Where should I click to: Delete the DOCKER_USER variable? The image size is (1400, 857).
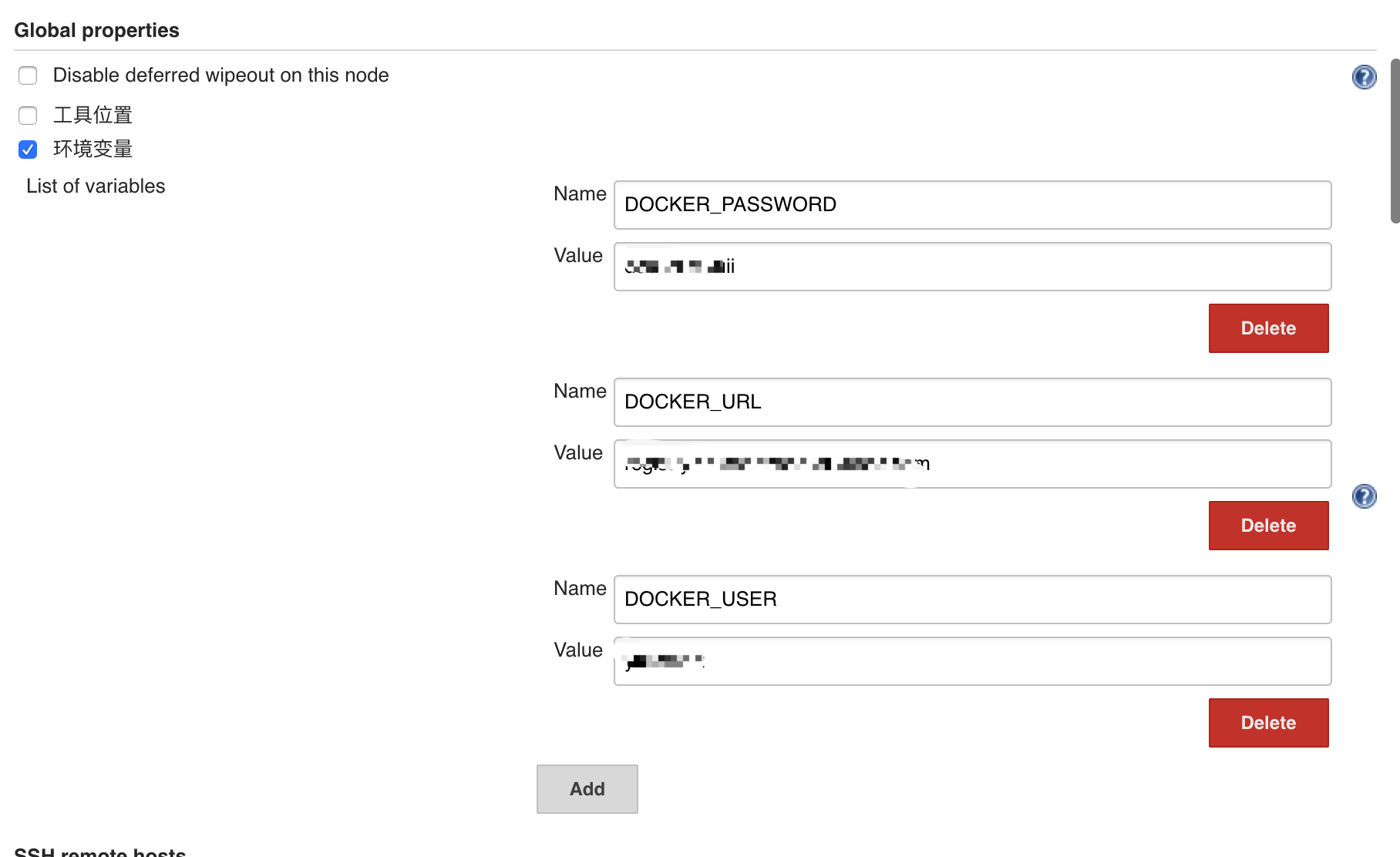(1267, 723)
